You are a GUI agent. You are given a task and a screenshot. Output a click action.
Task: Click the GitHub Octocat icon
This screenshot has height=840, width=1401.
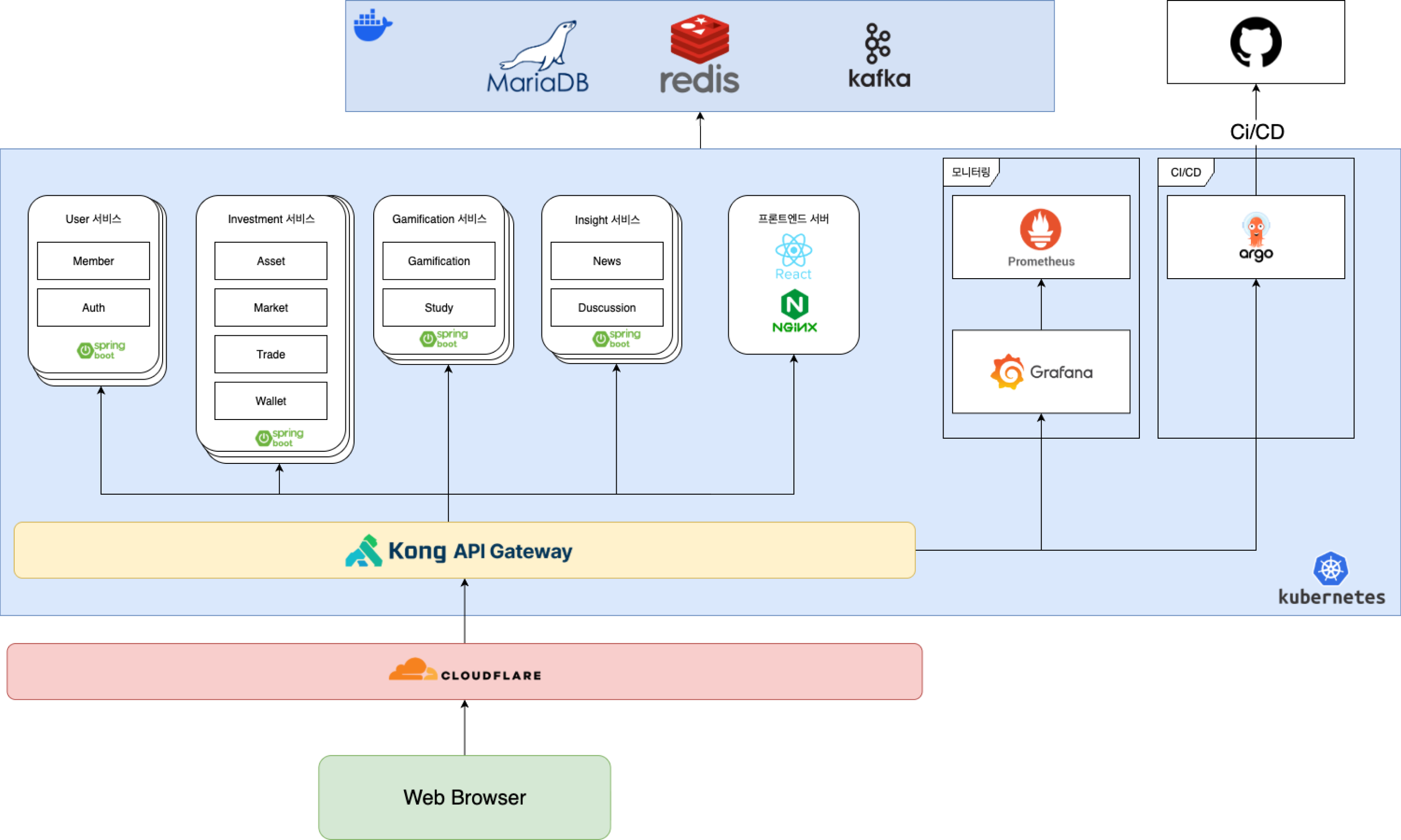(x=1256, y=42)
